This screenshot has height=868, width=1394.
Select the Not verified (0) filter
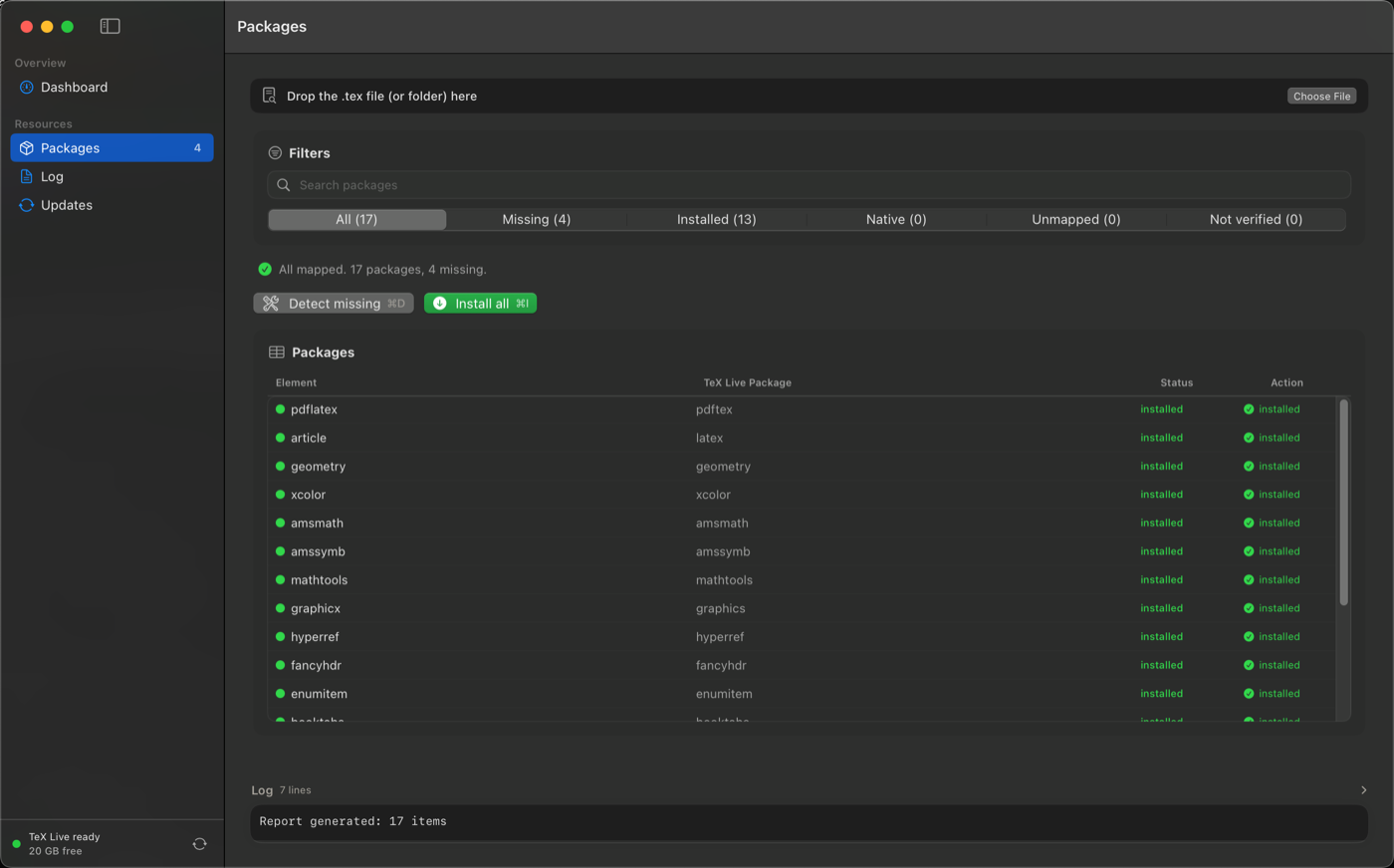[x=1256, y=219]
